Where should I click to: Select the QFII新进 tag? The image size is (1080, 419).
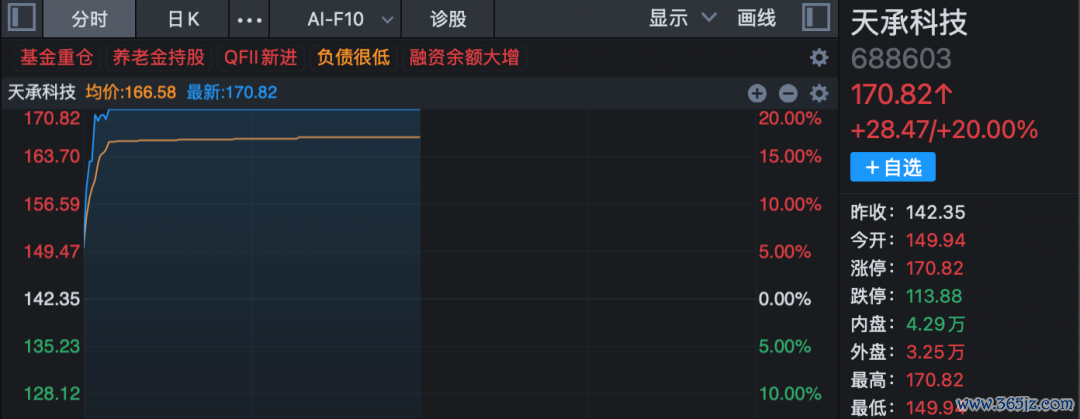pyautogui.click(x=261, y=58)
